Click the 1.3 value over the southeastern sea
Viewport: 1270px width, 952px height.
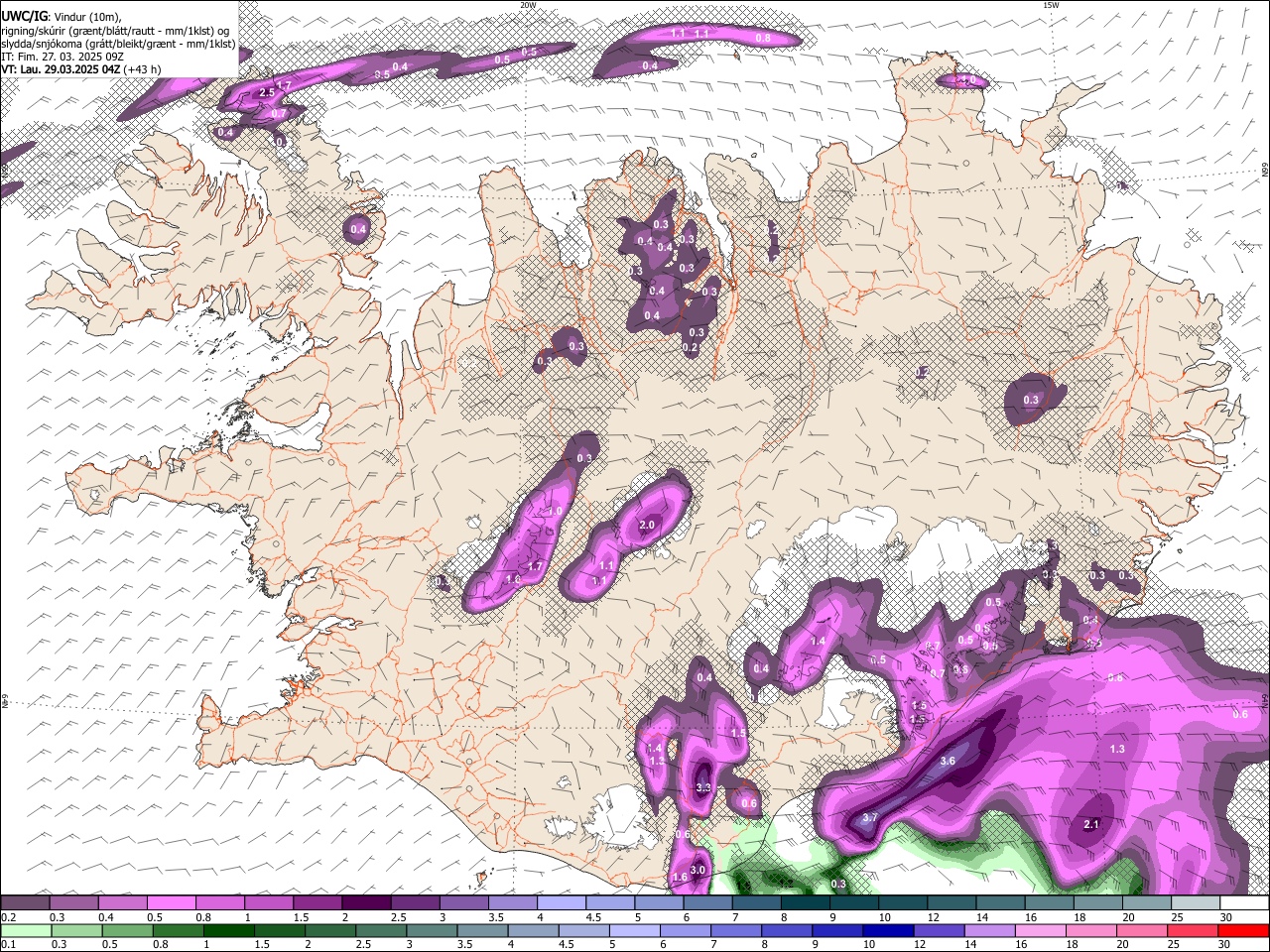tap(1118, 749)
